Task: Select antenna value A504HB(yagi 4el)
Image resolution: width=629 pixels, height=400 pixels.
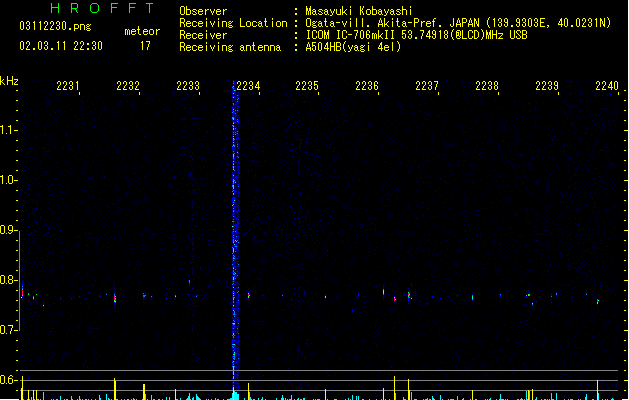Action: (353, 47)
